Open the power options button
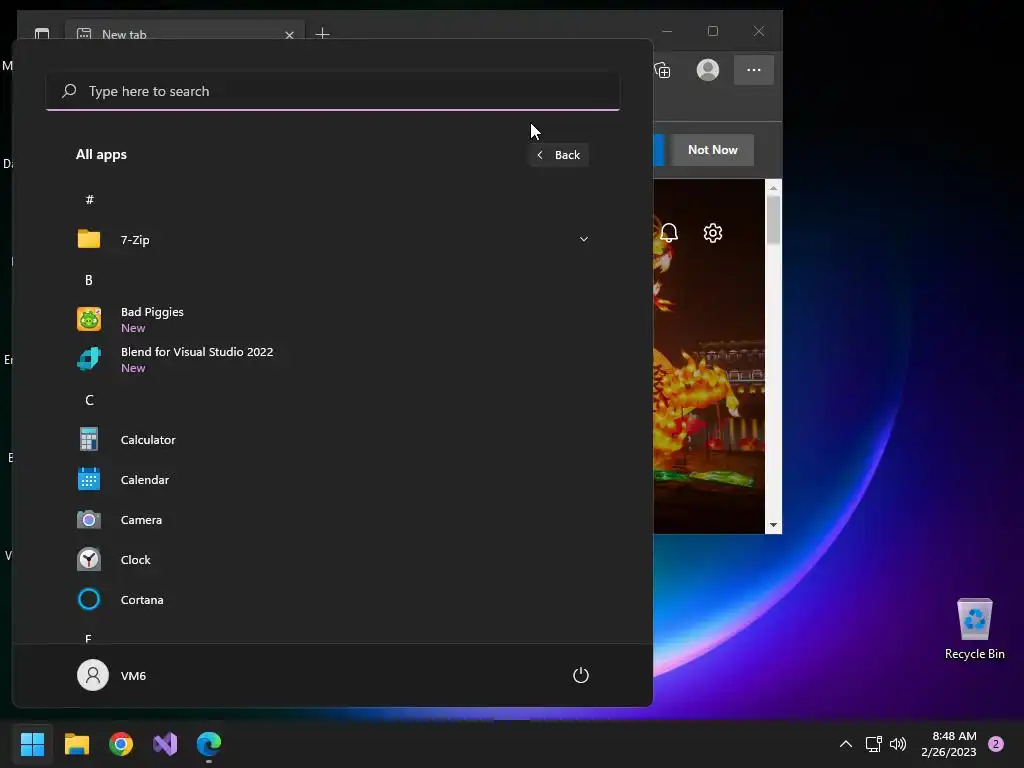The width and height of the screenshot is (1024, 768). 581,675
